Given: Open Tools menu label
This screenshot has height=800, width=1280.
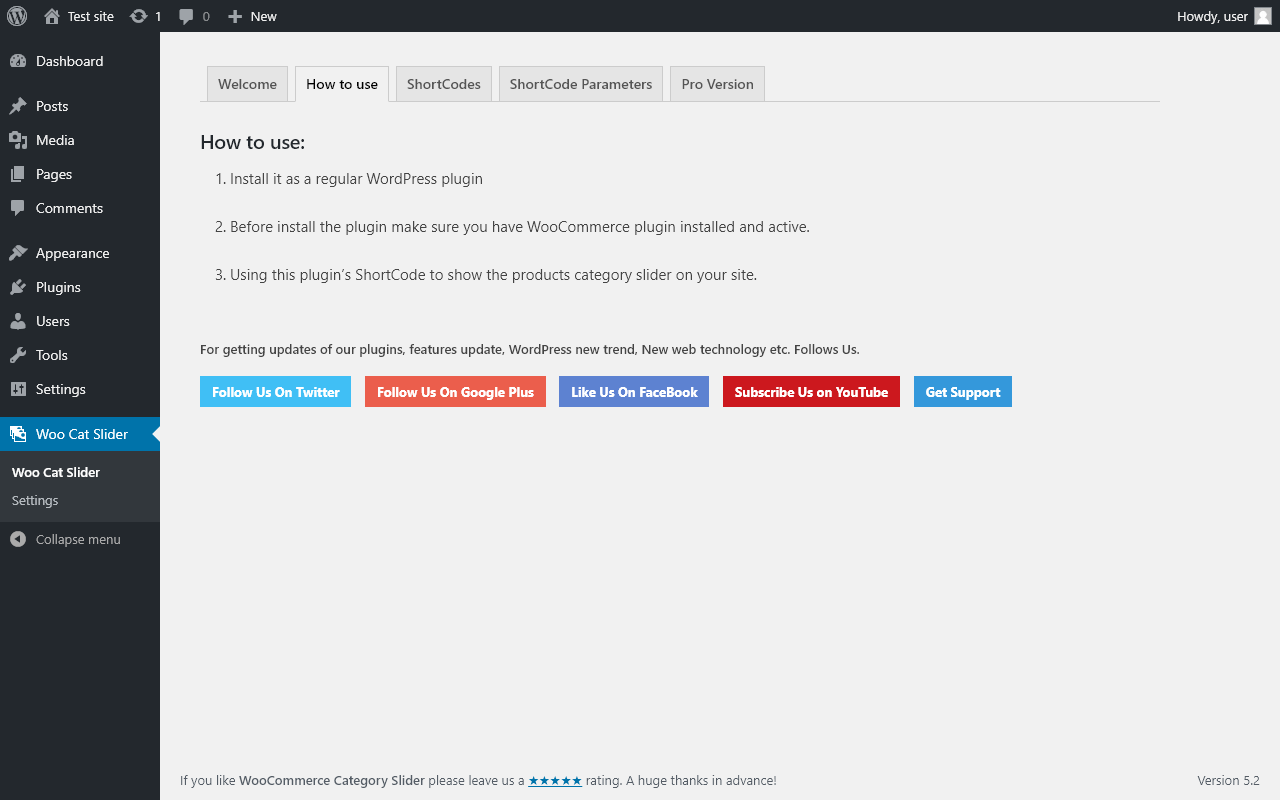Looking at the screenshot, I should 52,355.
